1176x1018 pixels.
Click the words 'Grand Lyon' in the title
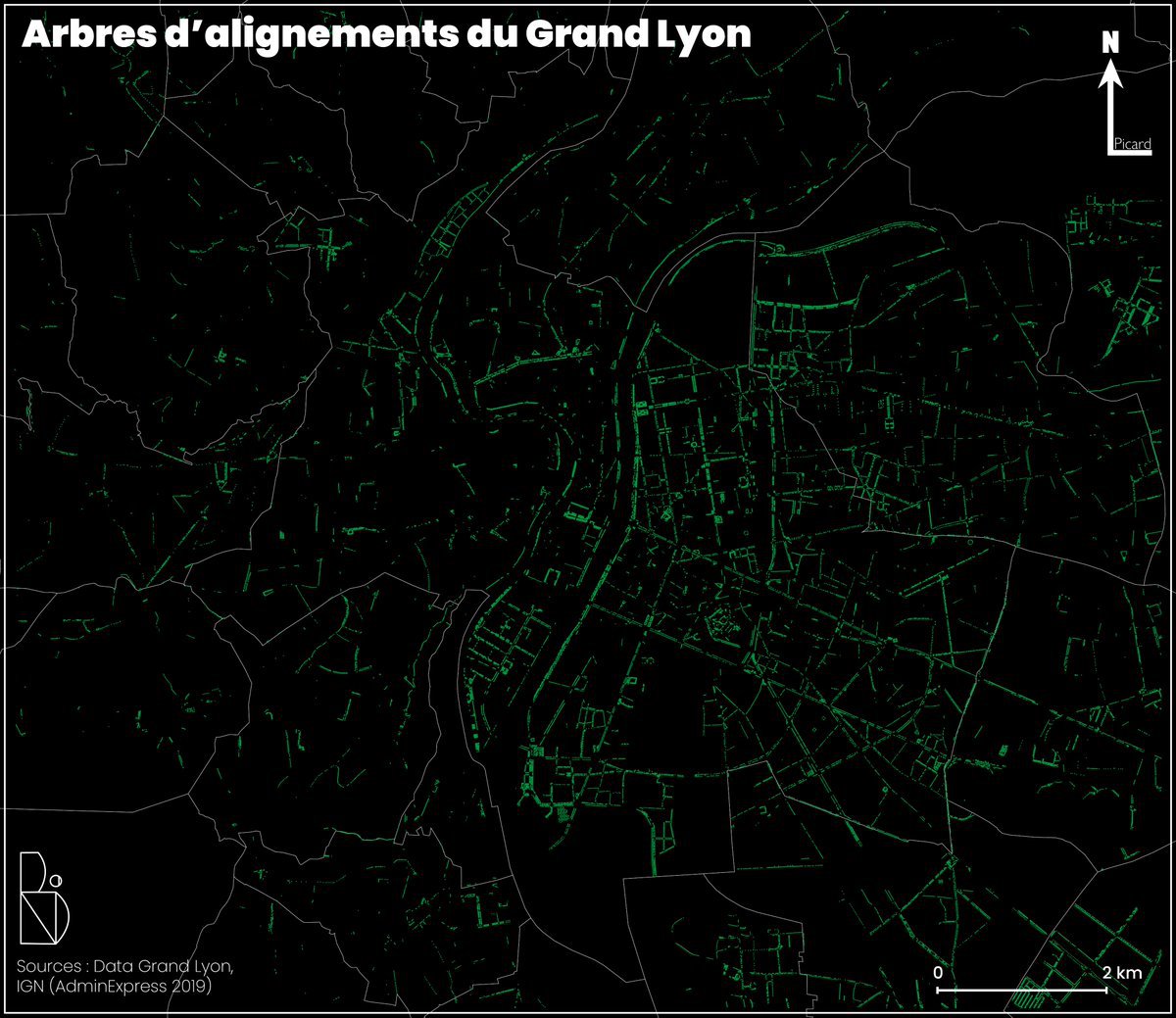click(638, 35)
